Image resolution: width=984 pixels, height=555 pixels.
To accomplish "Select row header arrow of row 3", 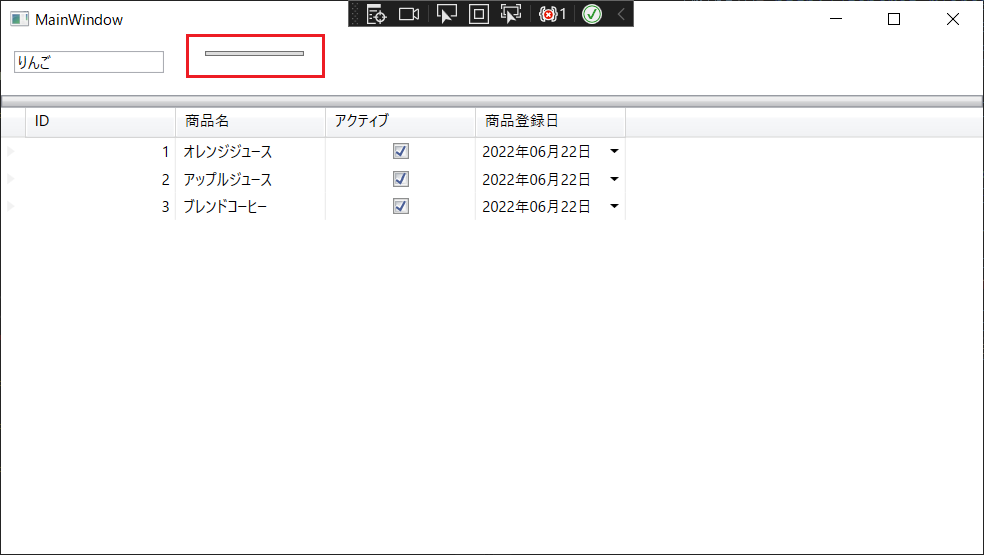I will click(x=13, y=206).
